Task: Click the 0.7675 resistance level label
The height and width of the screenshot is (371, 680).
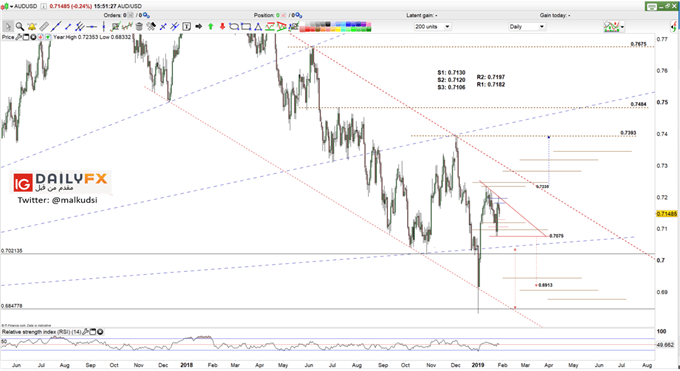Action: point(638,44)
